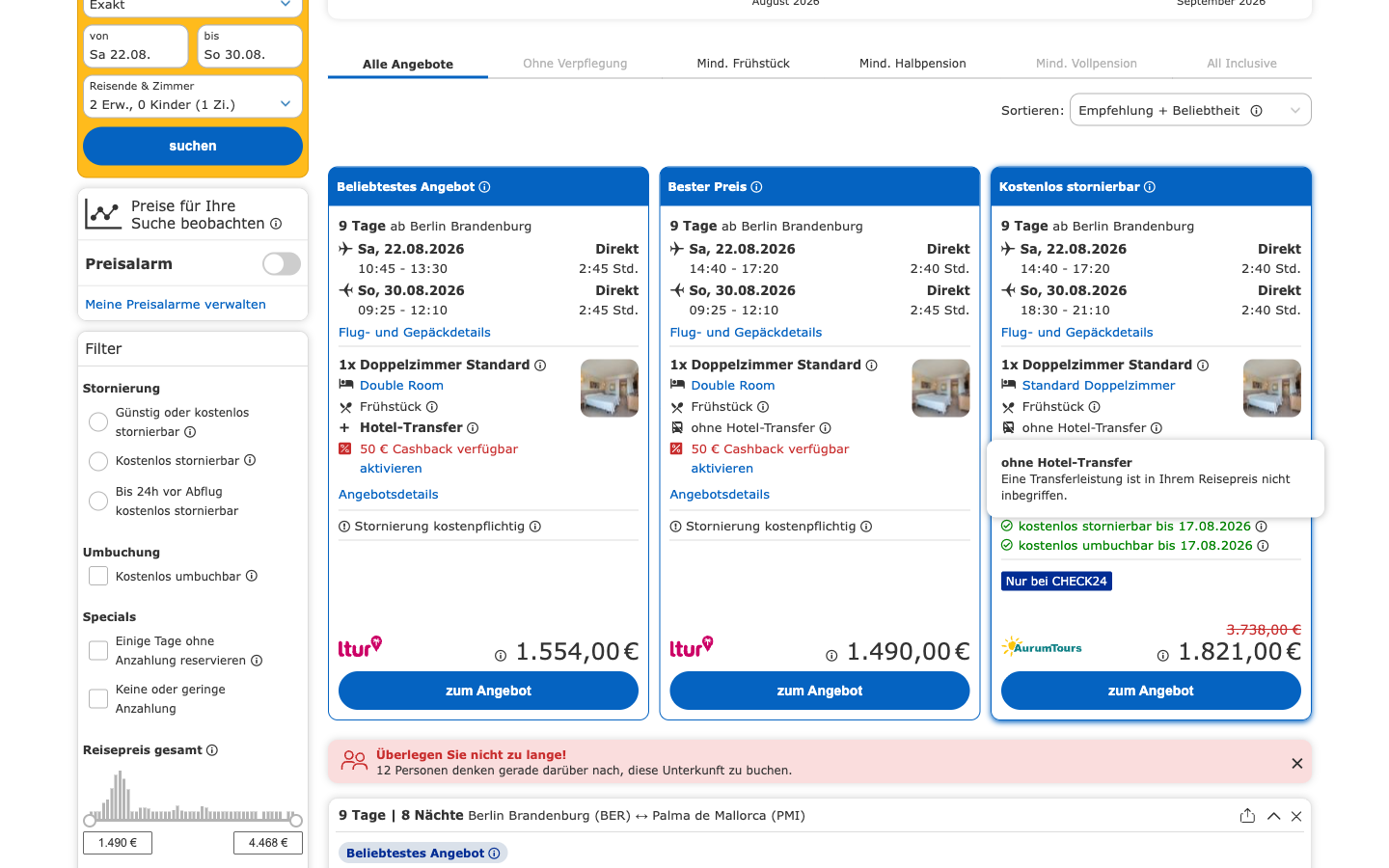Switch to Mind. Frühstück tab

(x=744, y=64)
